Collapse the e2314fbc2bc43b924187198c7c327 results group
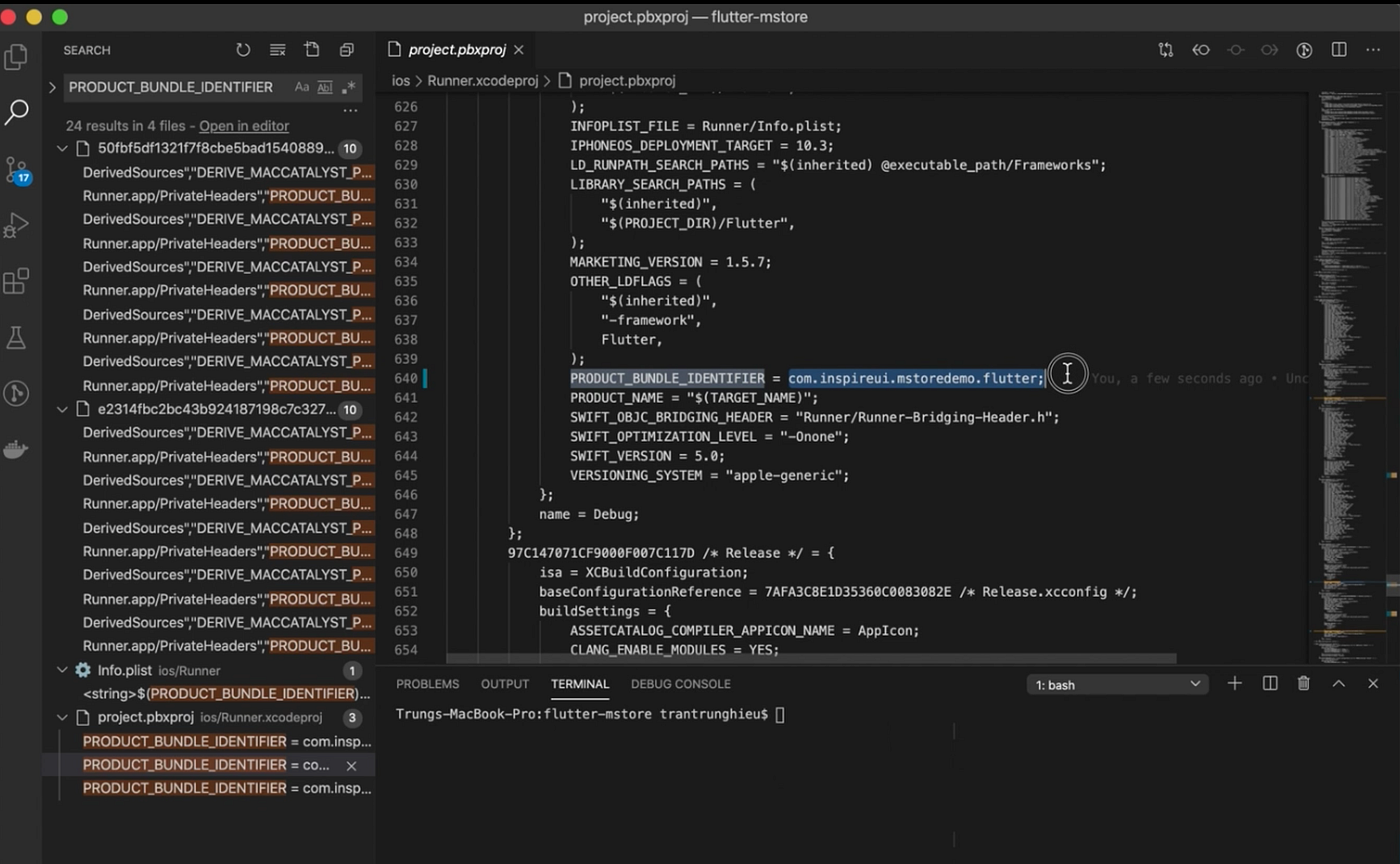 62,410
